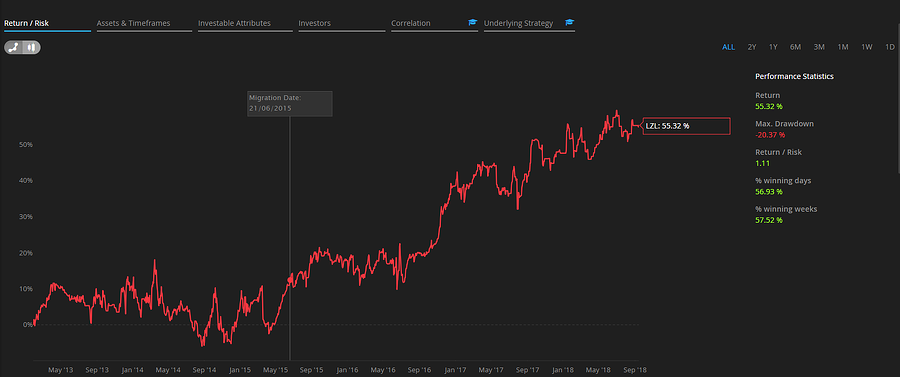
Task: Click Return / Risk value 1.11
Action: [762, 163]
